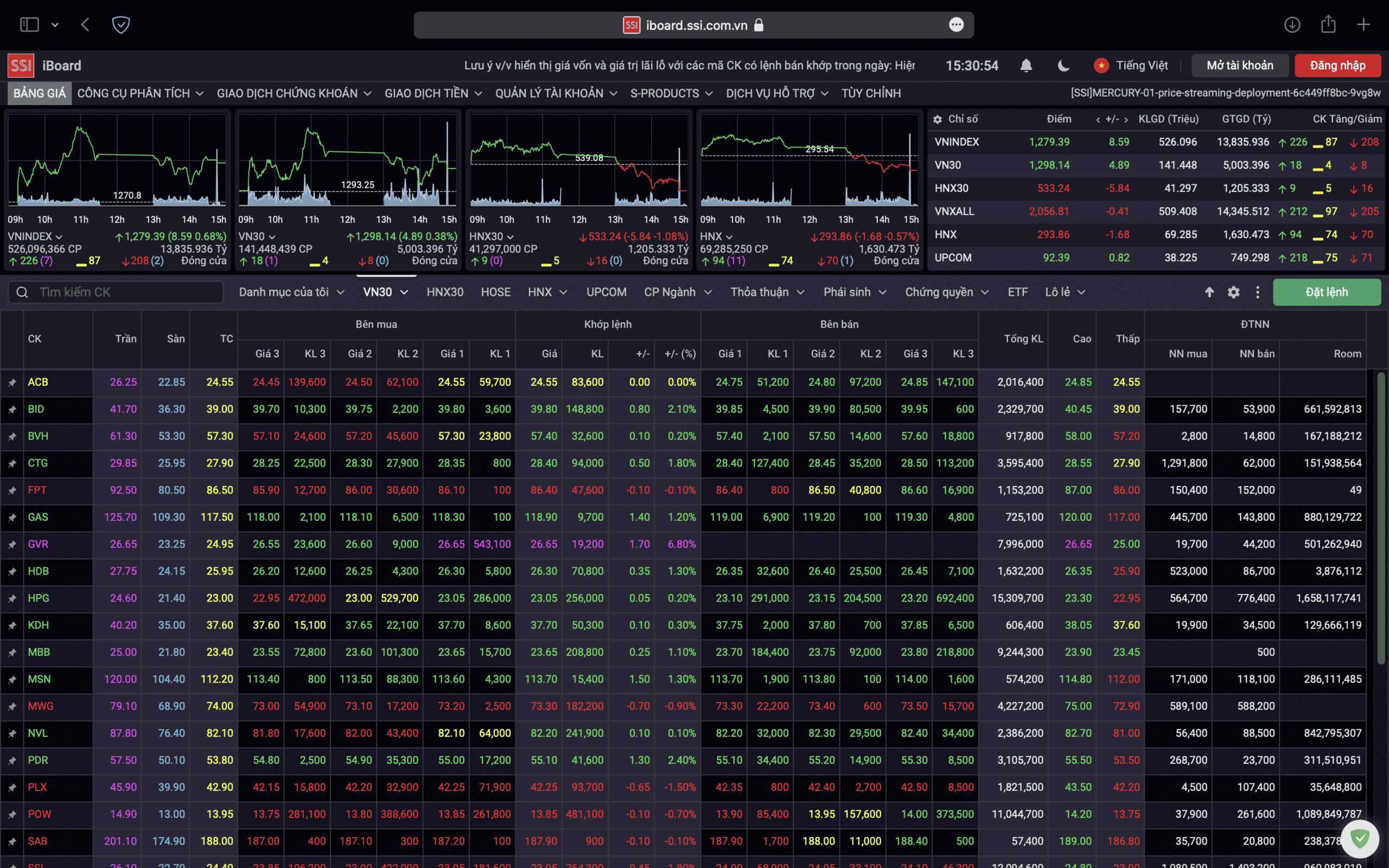The image size is (1389, 868).
Task: Open the Lô lẻ dropdown
Action: pos(1065,292)
